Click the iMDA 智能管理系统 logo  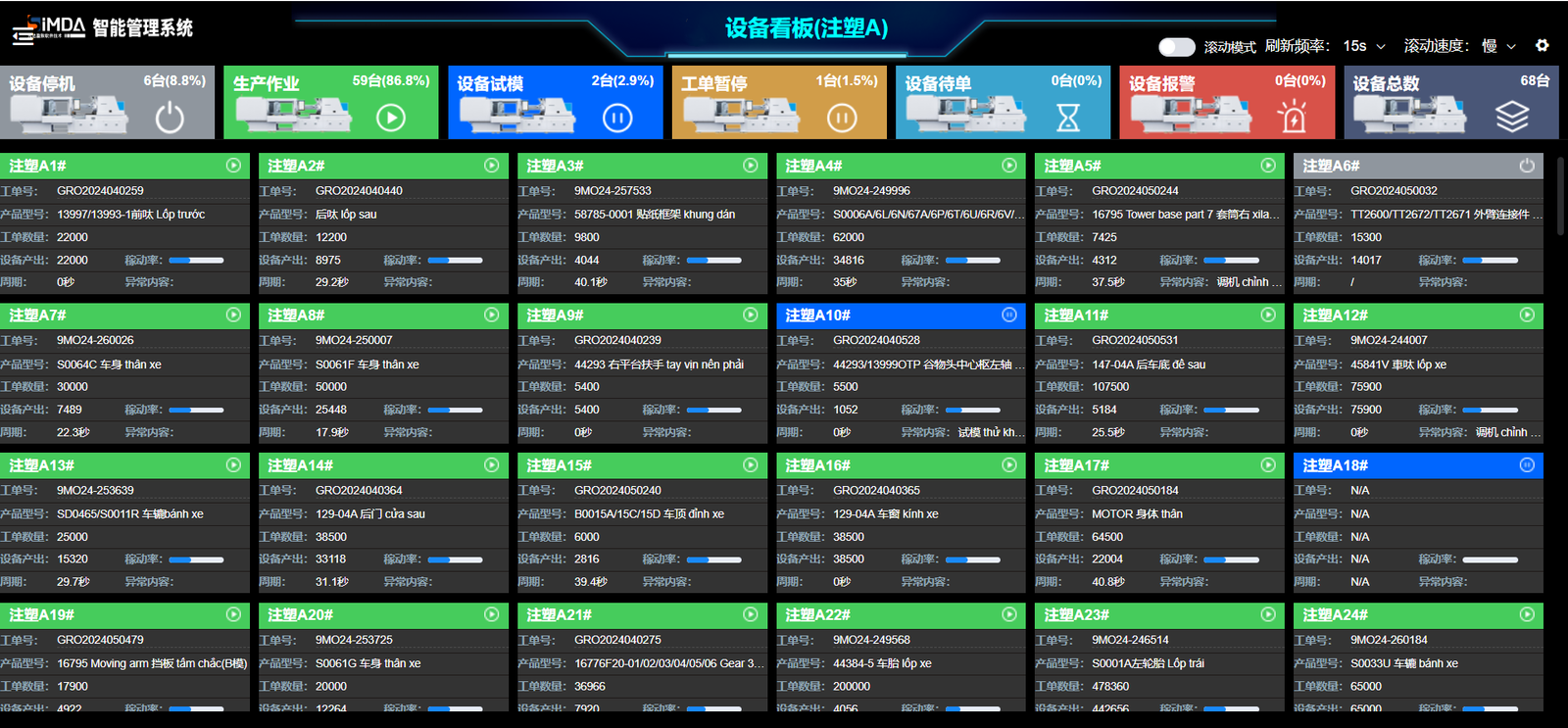(103, 28)
